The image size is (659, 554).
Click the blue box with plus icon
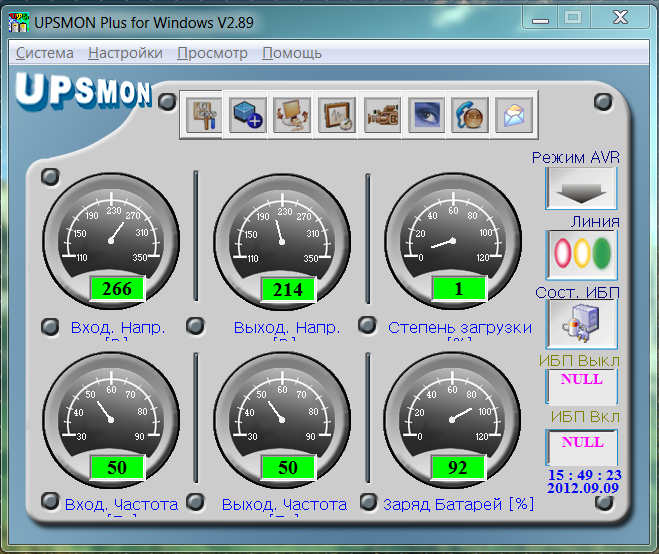pos(248,115)
